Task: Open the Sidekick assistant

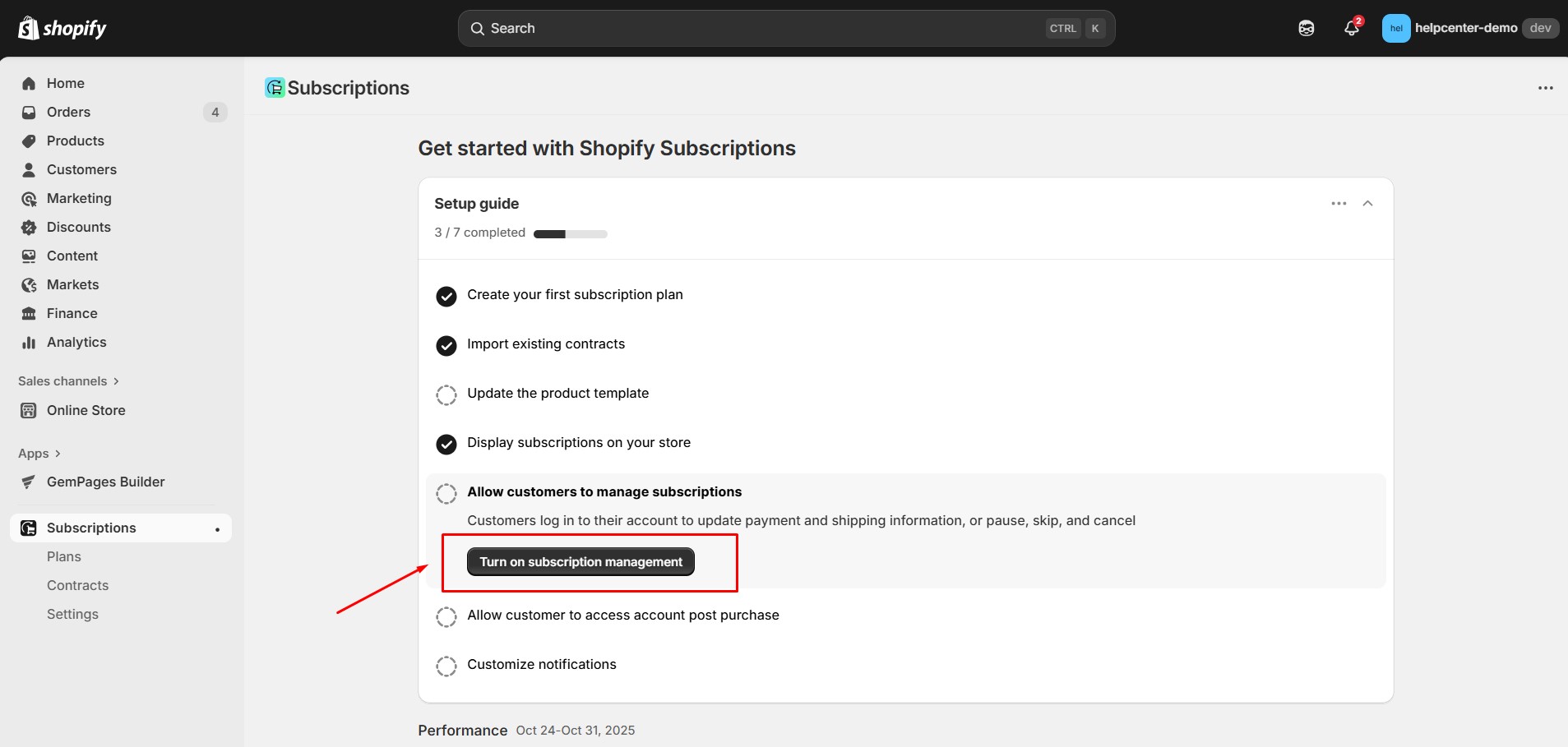Action: pyautogui.click(x=1307, y=27)
